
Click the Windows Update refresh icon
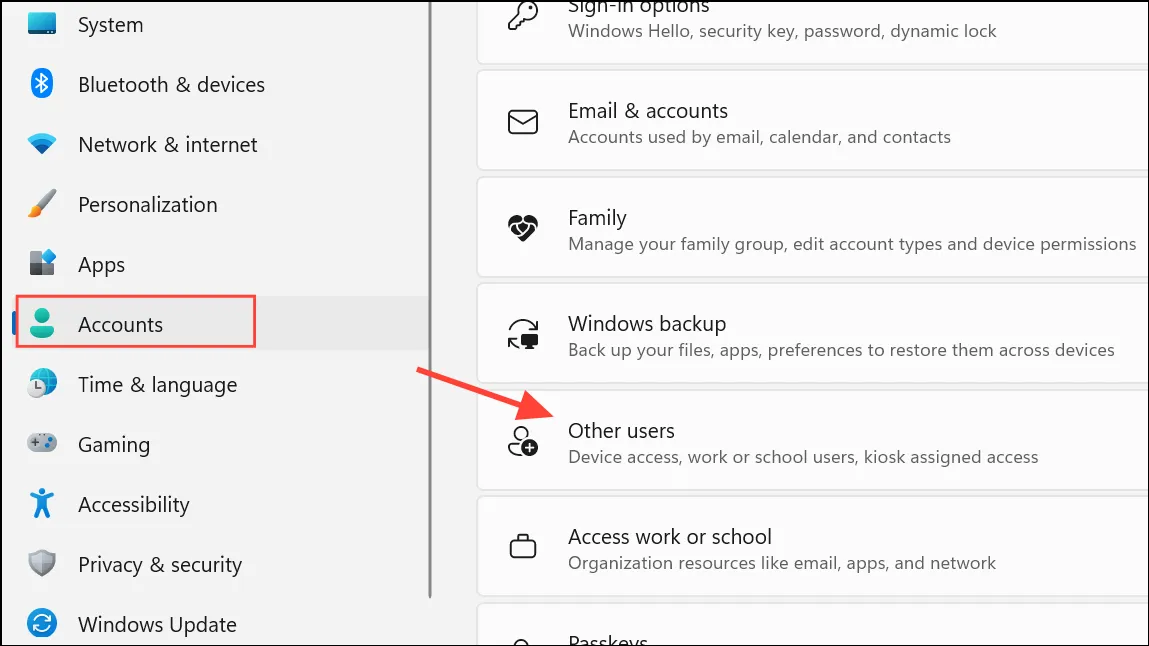tap(42, 623)
